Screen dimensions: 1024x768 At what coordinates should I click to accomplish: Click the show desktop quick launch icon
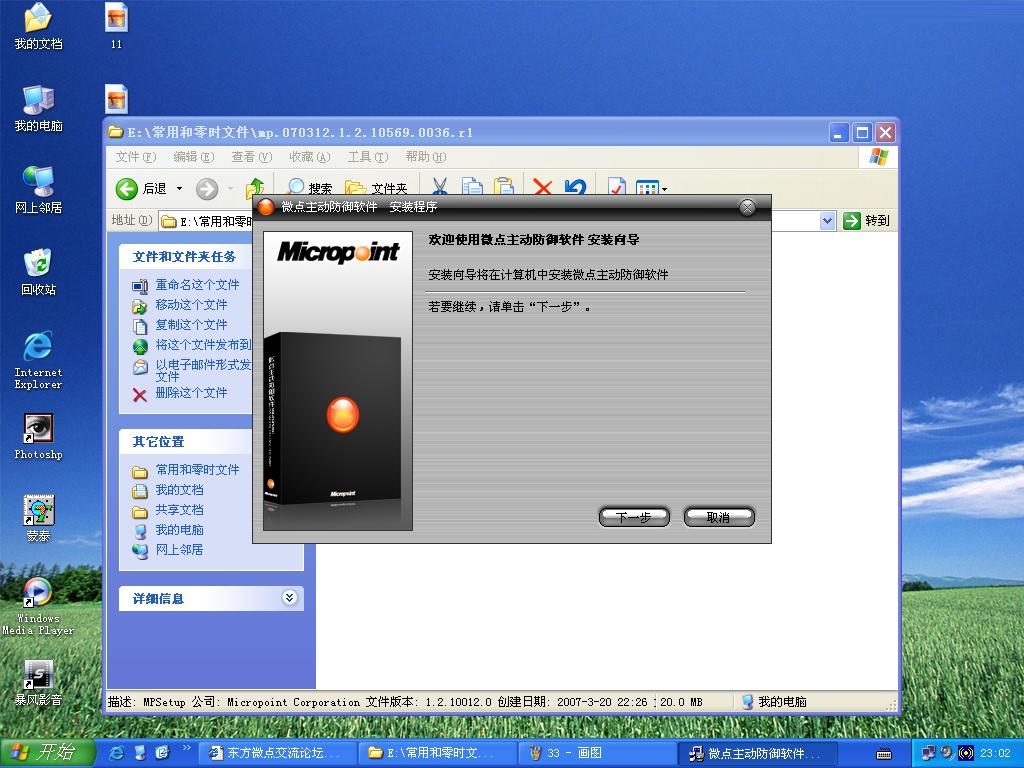140,754
